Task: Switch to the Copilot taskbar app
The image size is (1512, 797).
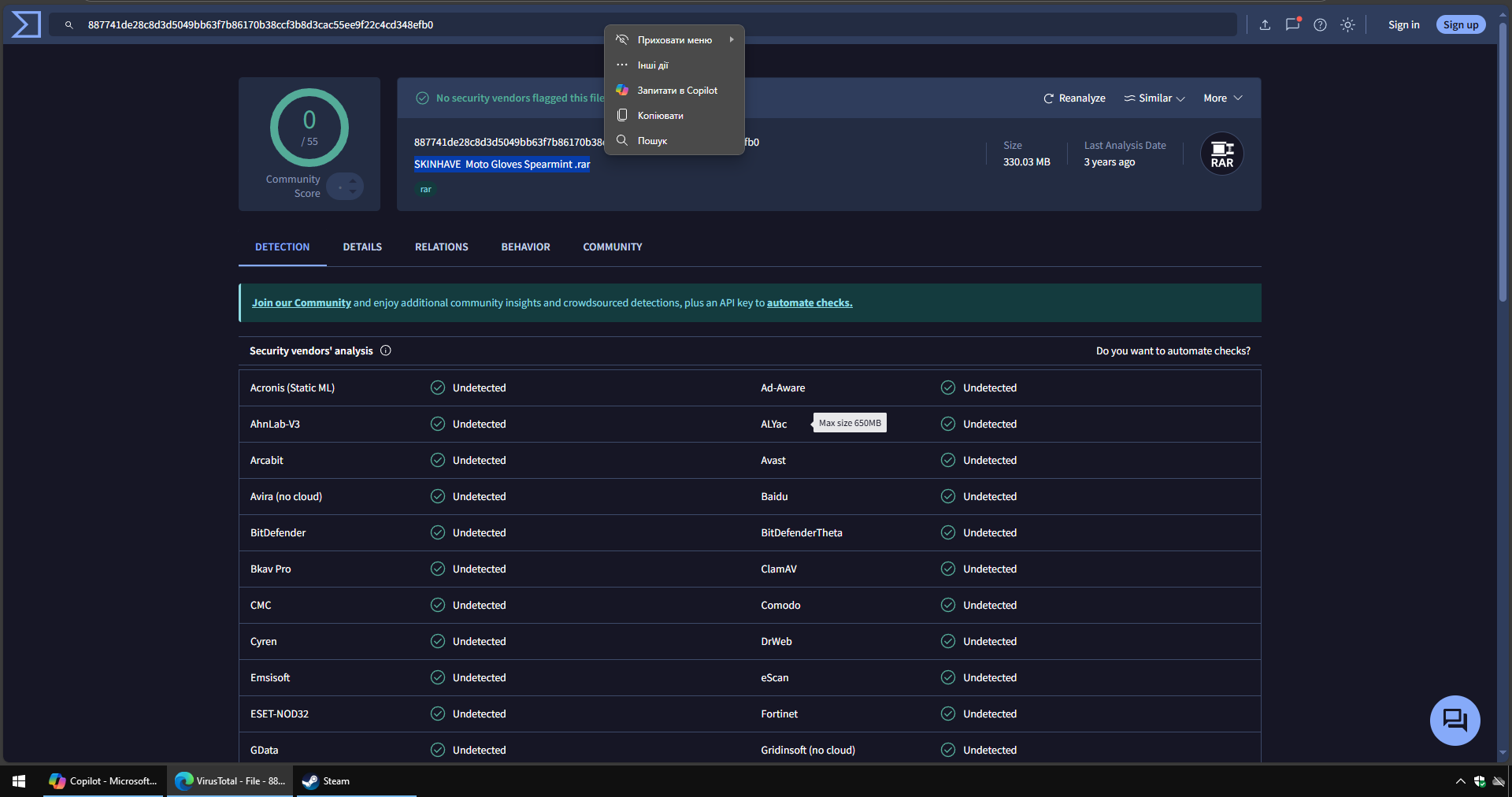Action: (x=104, y=781)
